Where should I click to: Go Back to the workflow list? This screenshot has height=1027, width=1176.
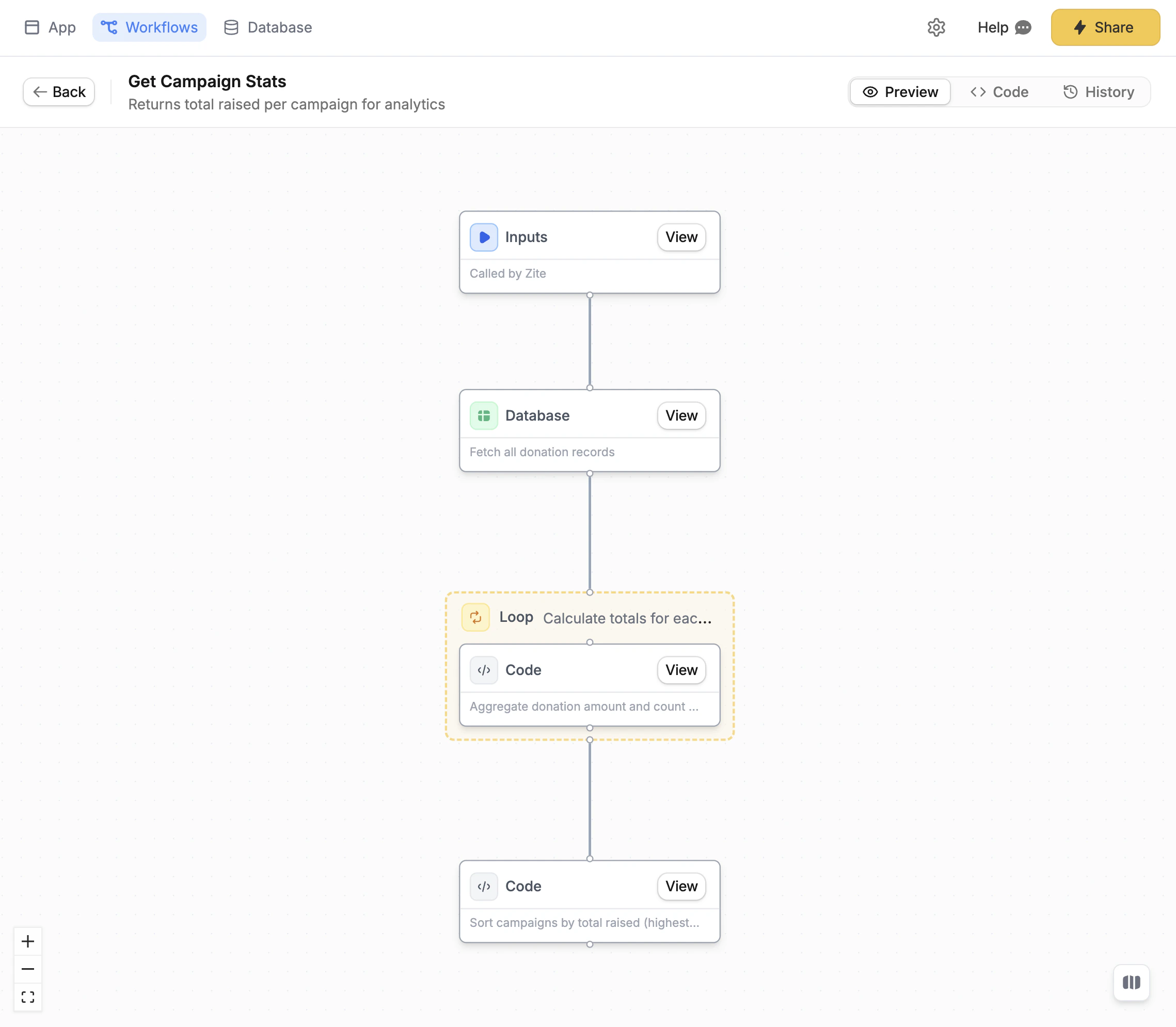click(x=58, y=92)
